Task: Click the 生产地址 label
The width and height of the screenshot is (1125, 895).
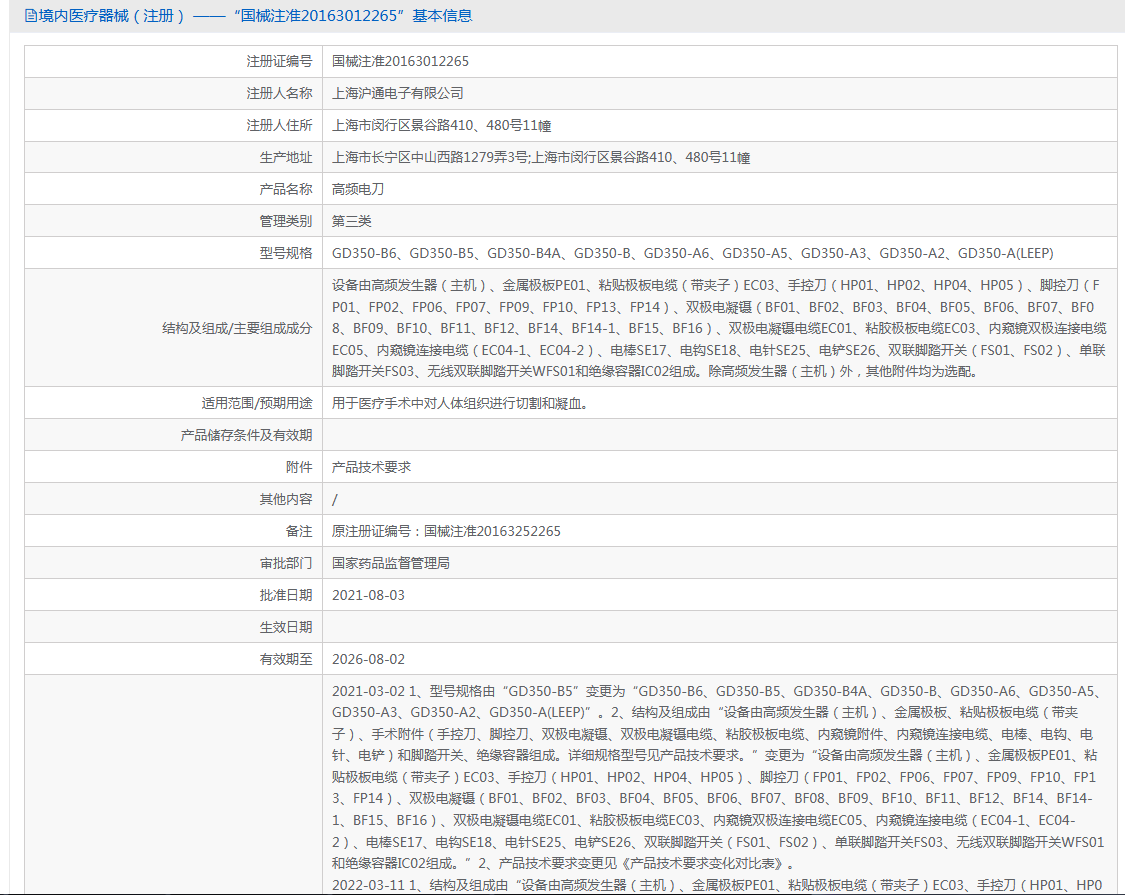Action: click(286, 157)
